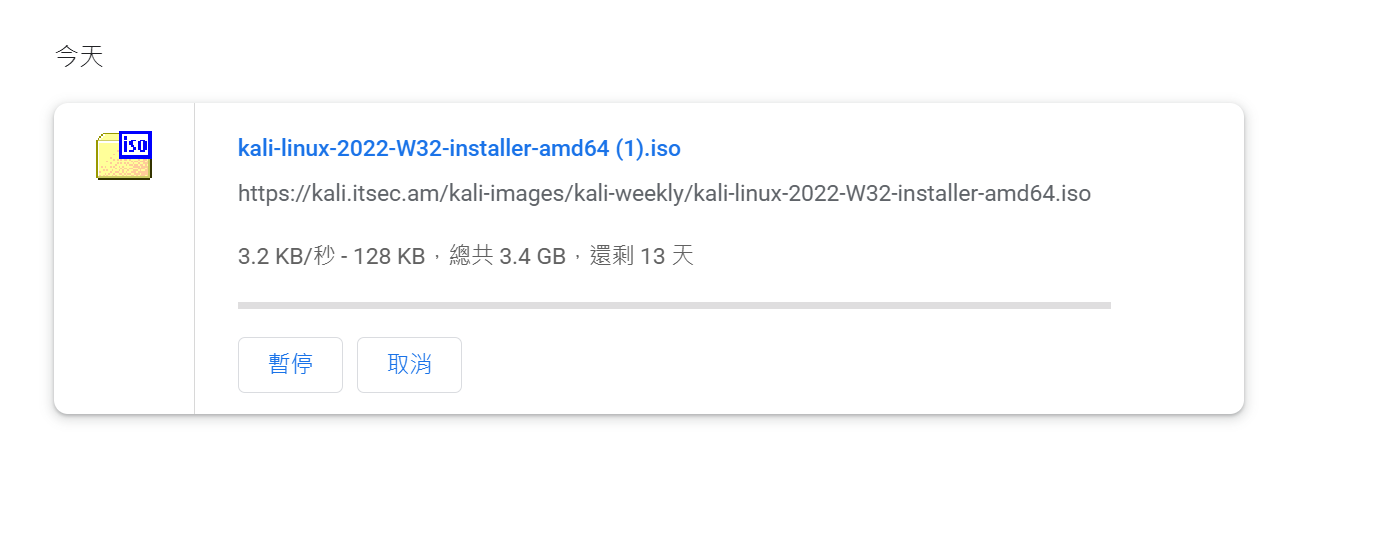Viewport: 1379px width, 540px height.
Task: Pause the download with the 暫停 button
Action: [x=290, y=365]
